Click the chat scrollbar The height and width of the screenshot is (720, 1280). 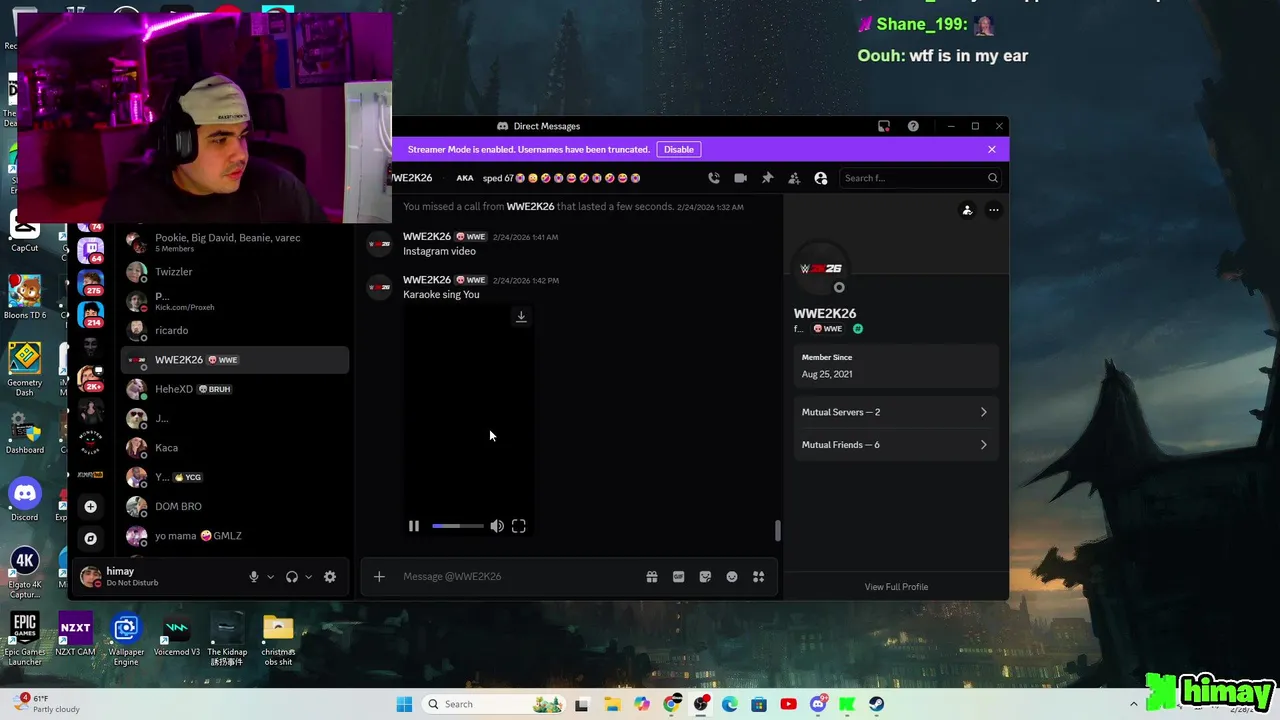(x=777, y=530)
